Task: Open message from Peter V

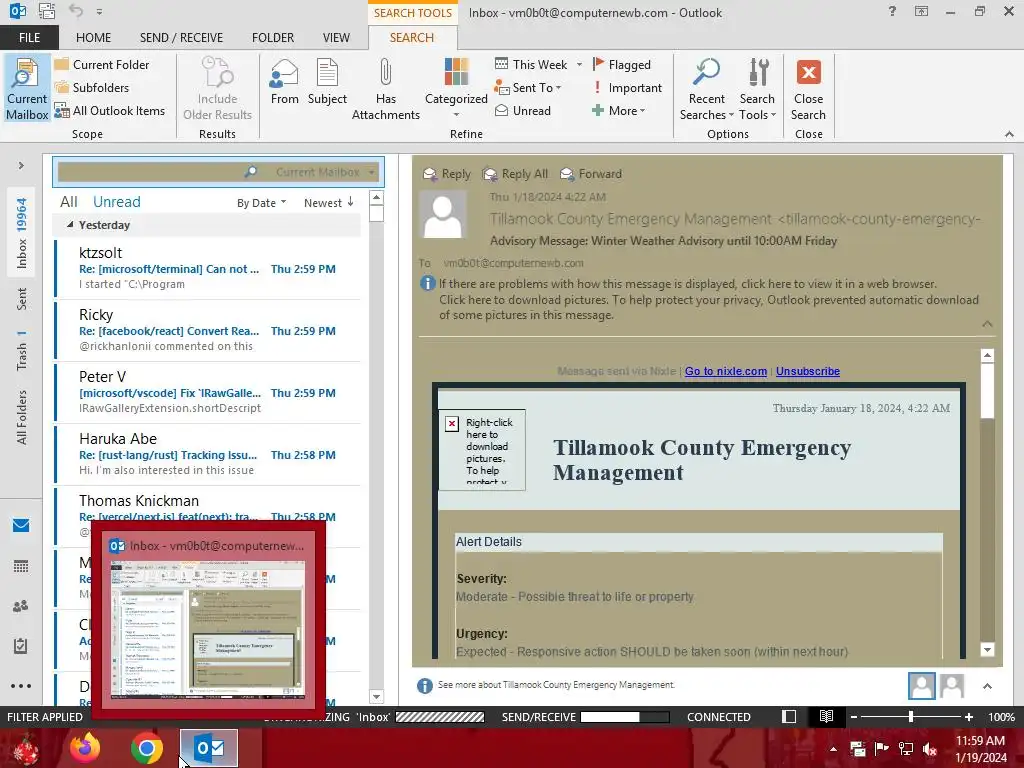Action: tap(208, 392)
